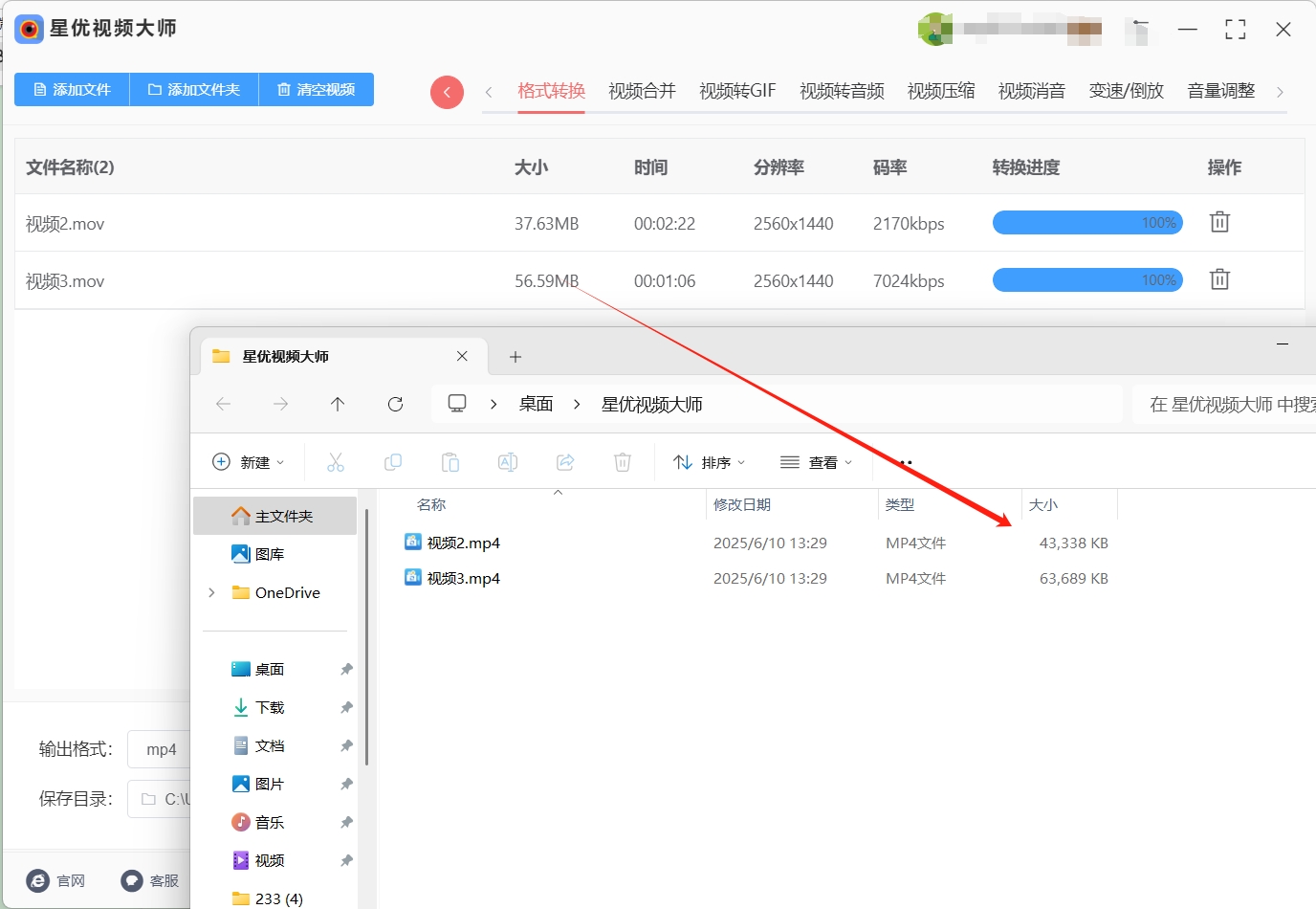The width and height of the screenshot is (1316, 909).
Task: Click 星优视频大师 in the breadcrumb
Action: coord(651,404)
